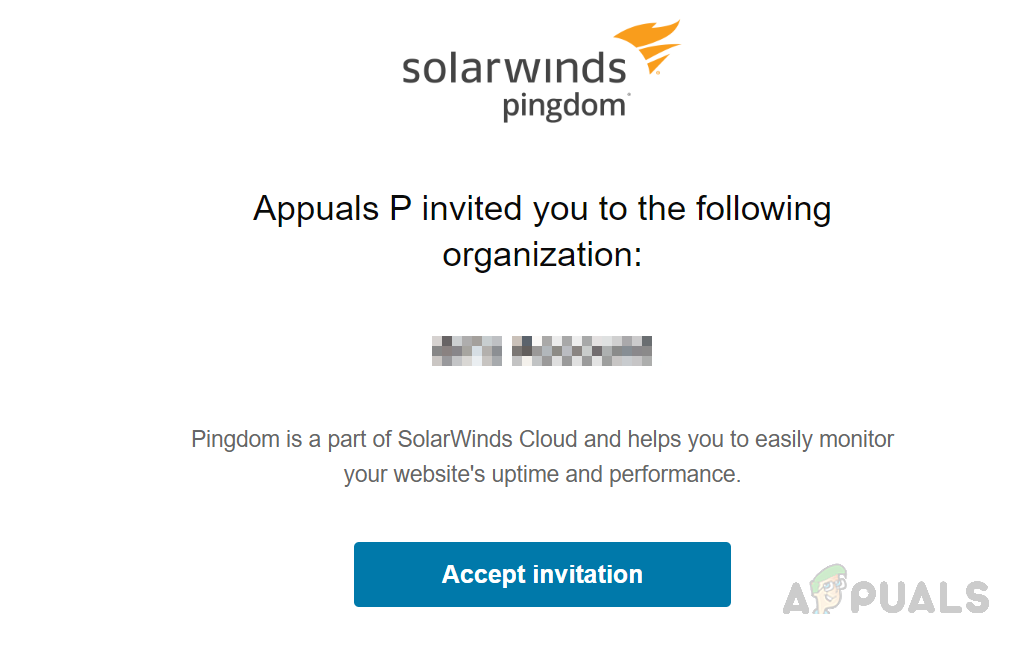Click the solarwinds wordmark in the logo
Viewport: 1030px width, 659px height.
[x=514, y=69]
